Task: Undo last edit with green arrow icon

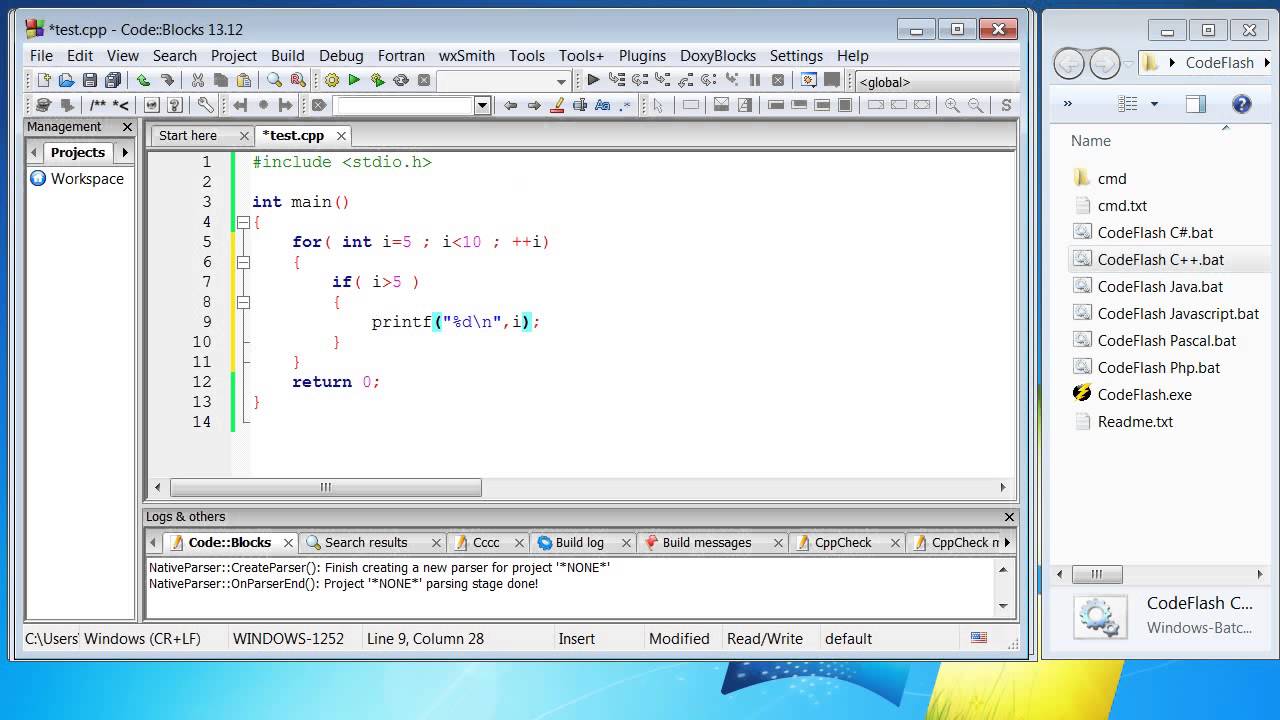Action: click(x=143, y=80)
